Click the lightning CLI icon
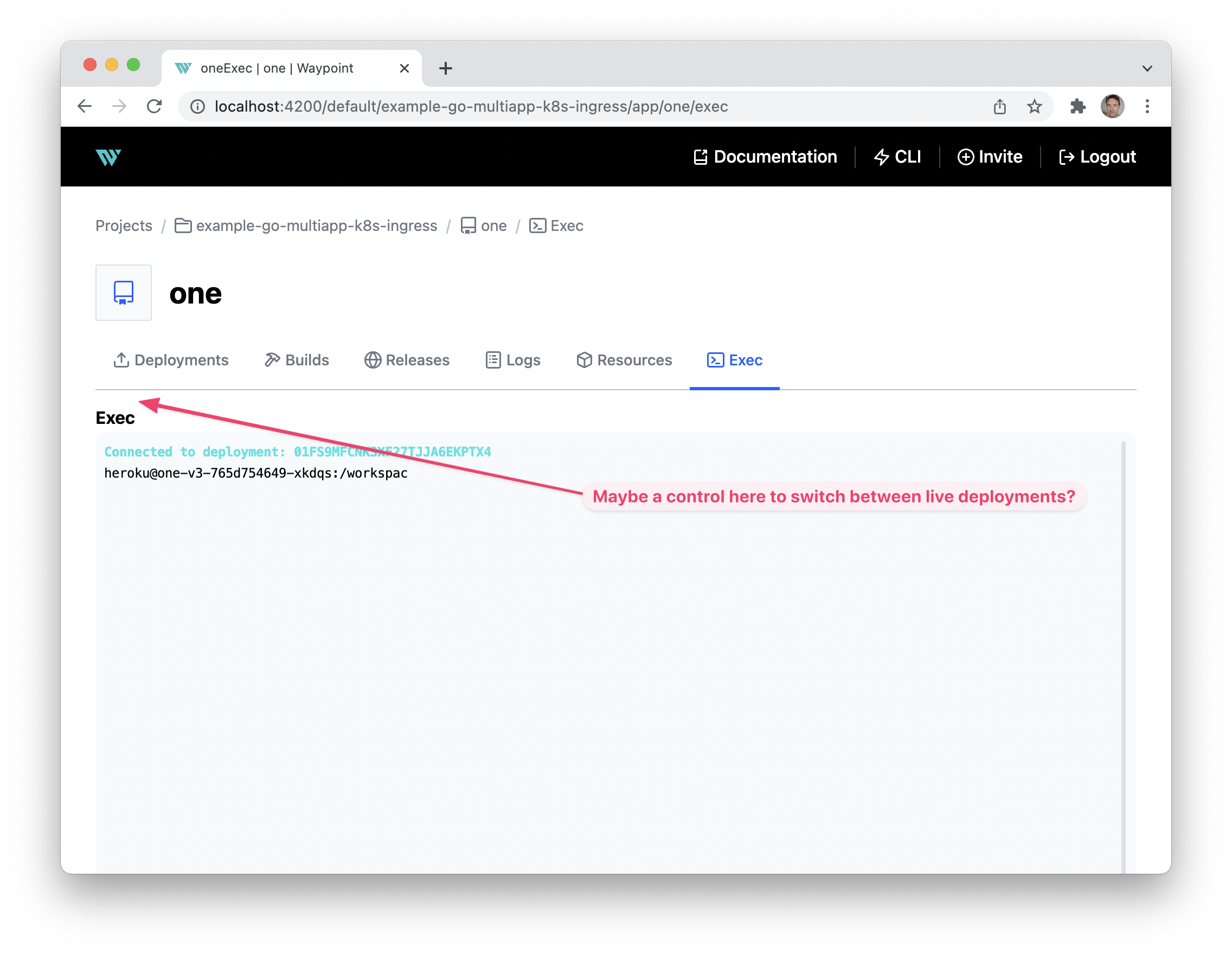The image size is (1232, 954). [882, 157]
